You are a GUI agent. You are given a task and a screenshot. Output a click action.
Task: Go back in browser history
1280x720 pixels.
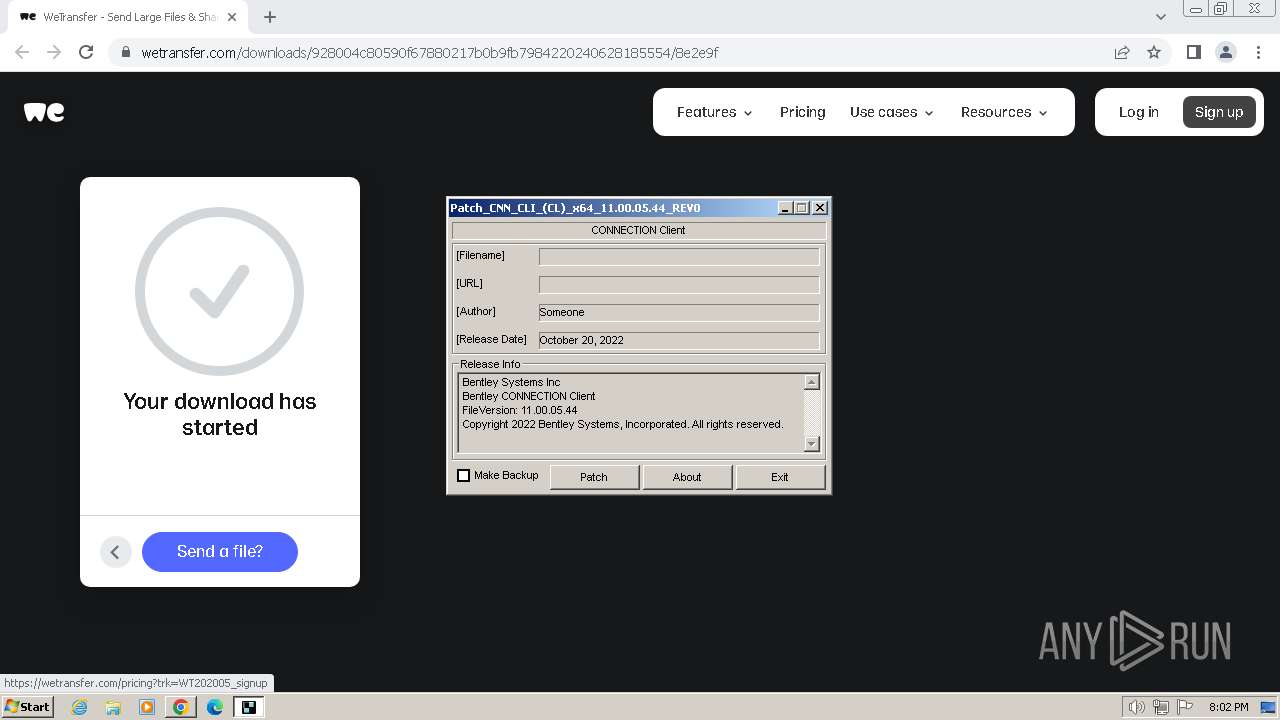tap(22, 52)
